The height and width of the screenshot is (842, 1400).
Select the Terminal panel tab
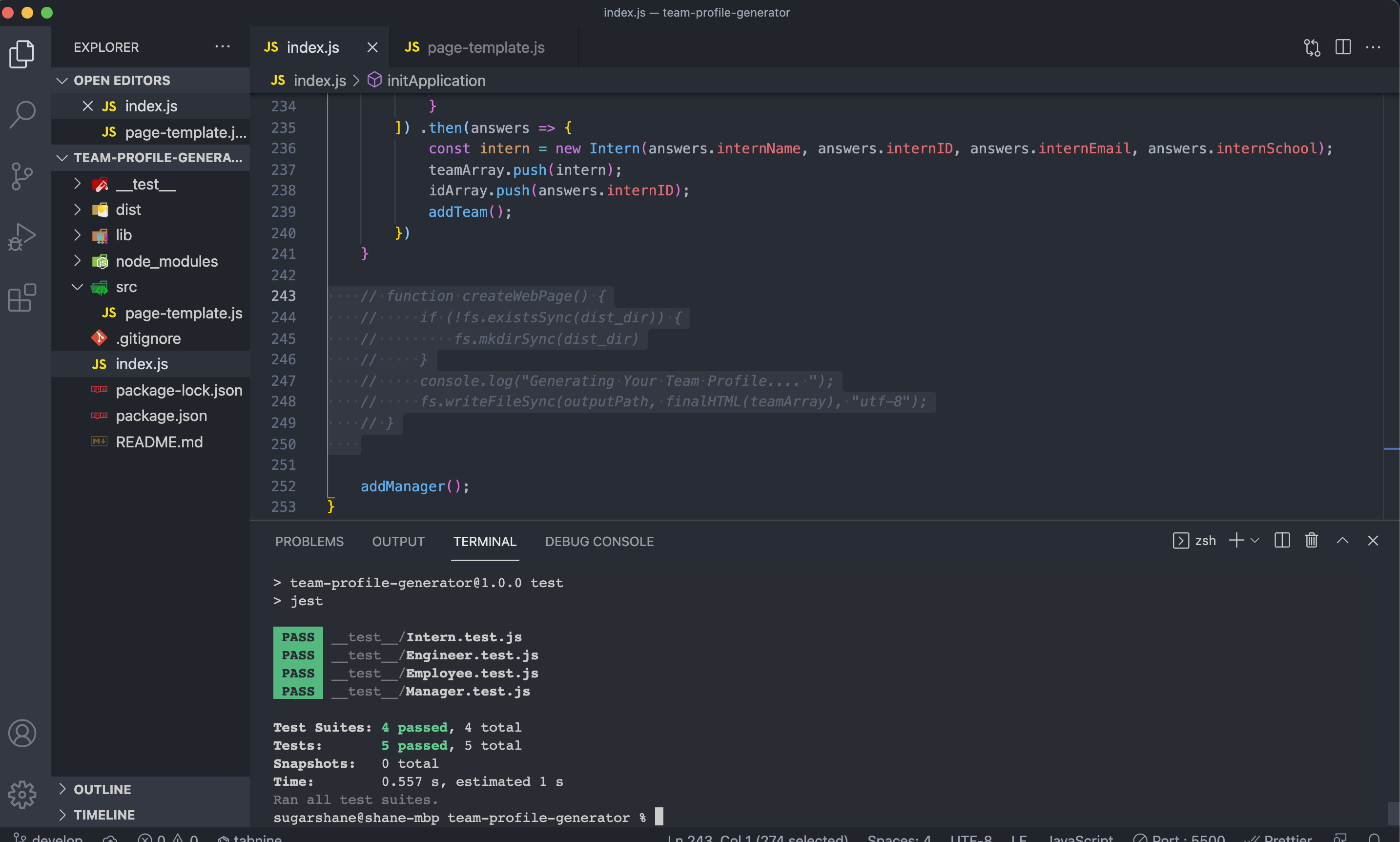click(485, 541)
